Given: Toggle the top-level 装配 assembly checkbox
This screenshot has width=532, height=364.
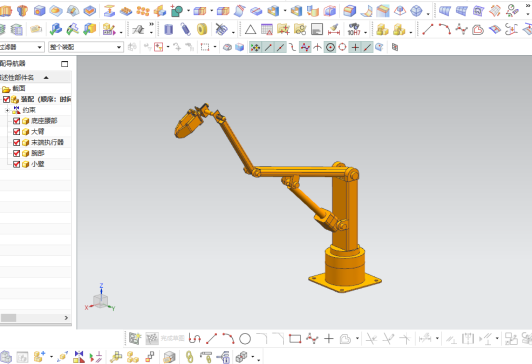Looking at the screenshot, I should 6,99.
